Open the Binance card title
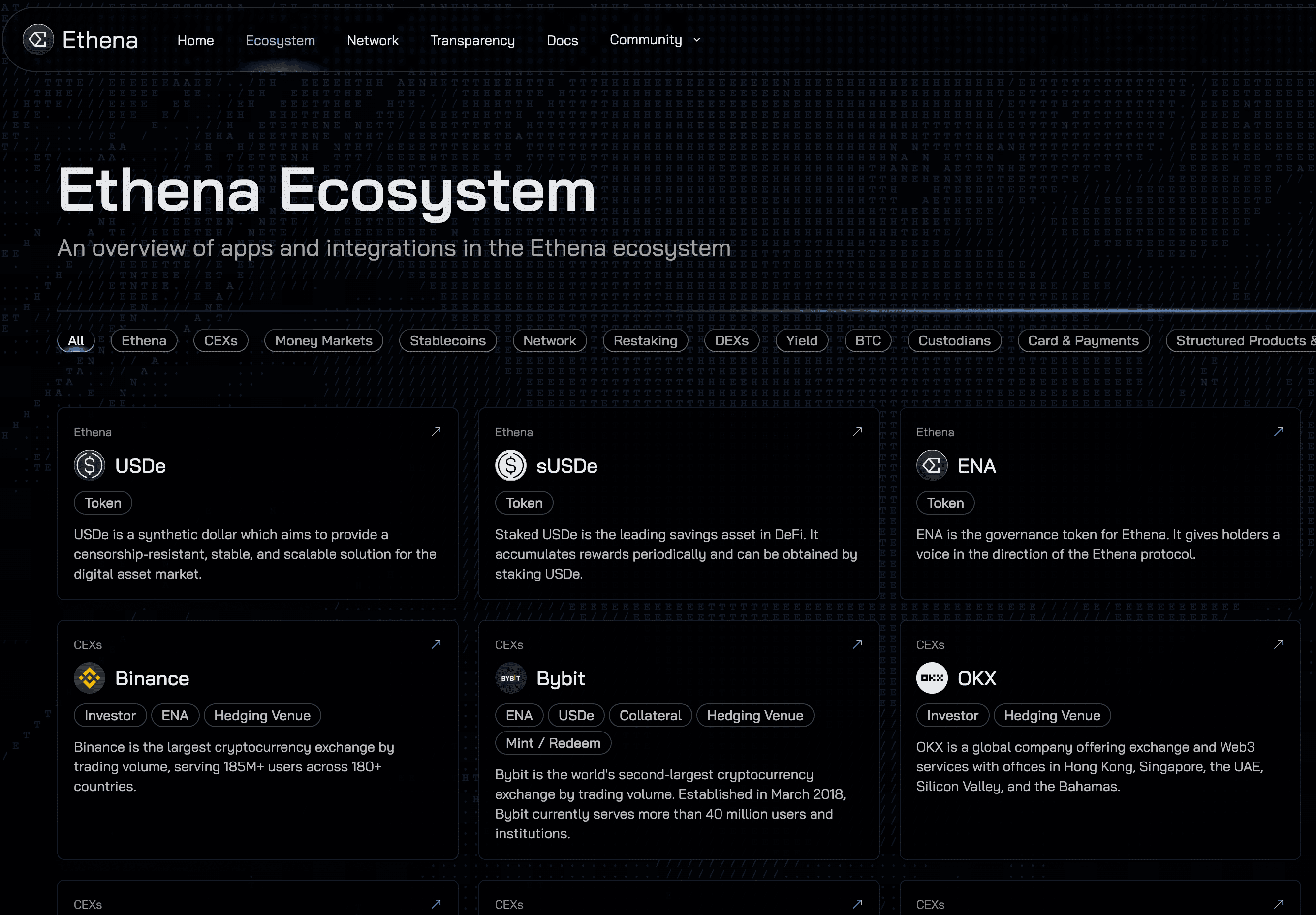 tap(152, 678)
